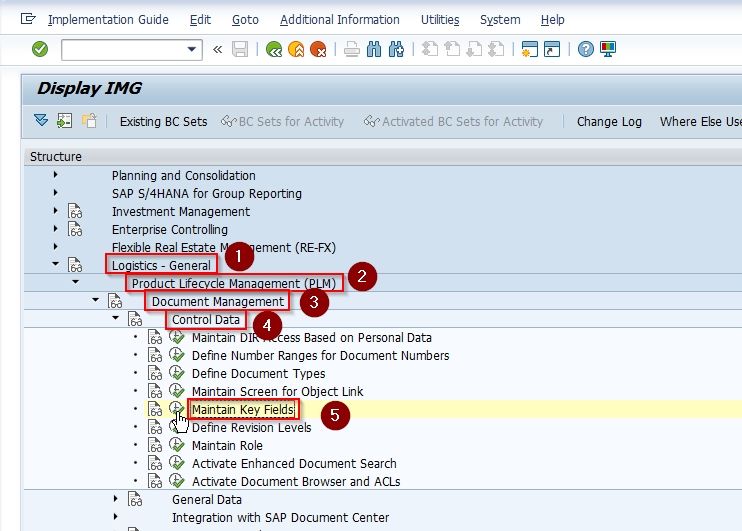The height and width of the screenshot is (531, 742).
Task: Open documentation icon for Define Revision Levels
Action: (155, 427)
